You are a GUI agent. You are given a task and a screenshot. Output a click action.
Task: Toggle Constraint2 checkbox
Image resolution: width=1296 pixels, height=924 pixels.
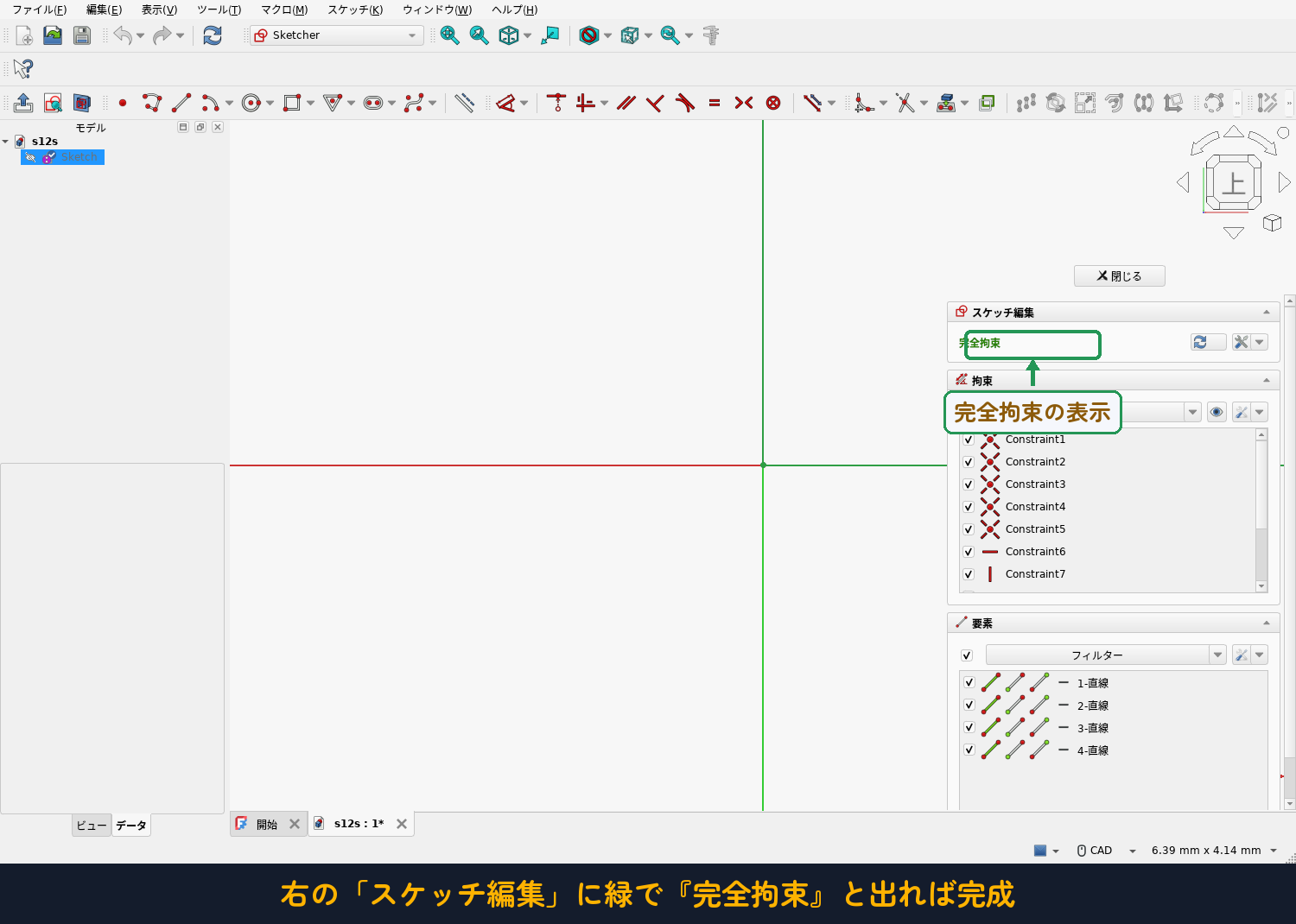click(x=969, y=462)
